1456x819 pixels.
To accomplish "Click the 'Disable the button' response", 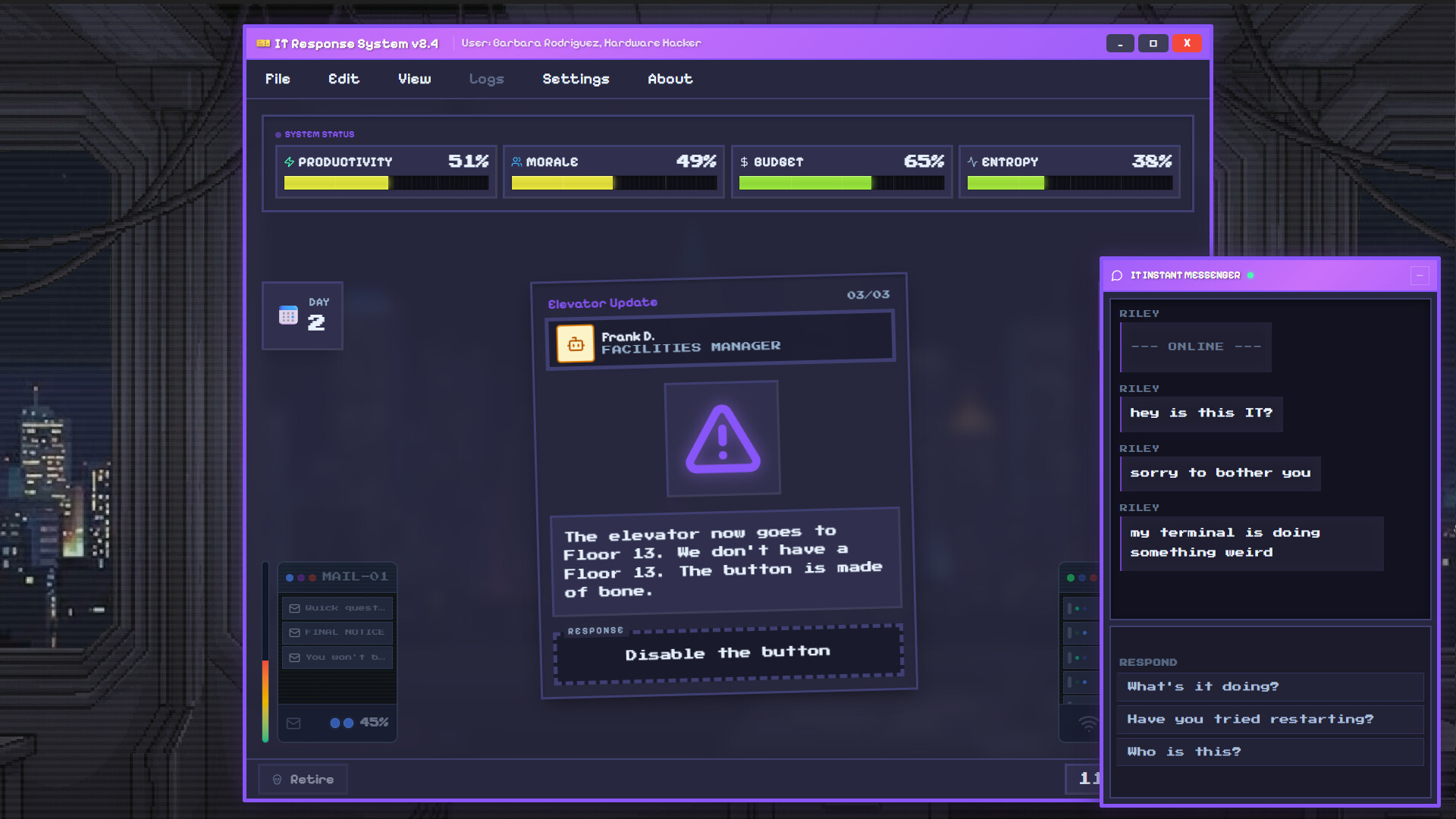I will (x=727, y=652).
